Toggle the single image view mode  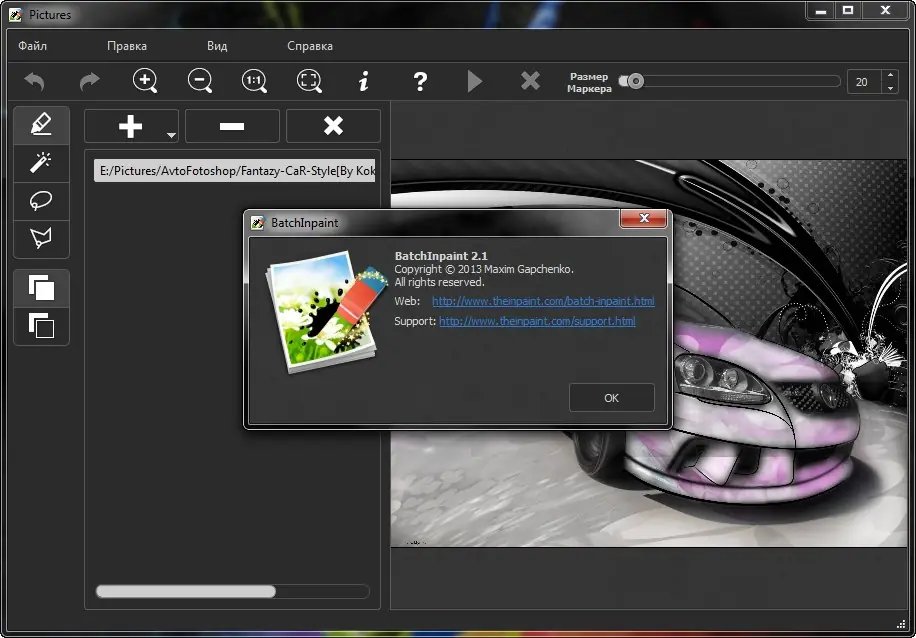(x=41, y=326)
